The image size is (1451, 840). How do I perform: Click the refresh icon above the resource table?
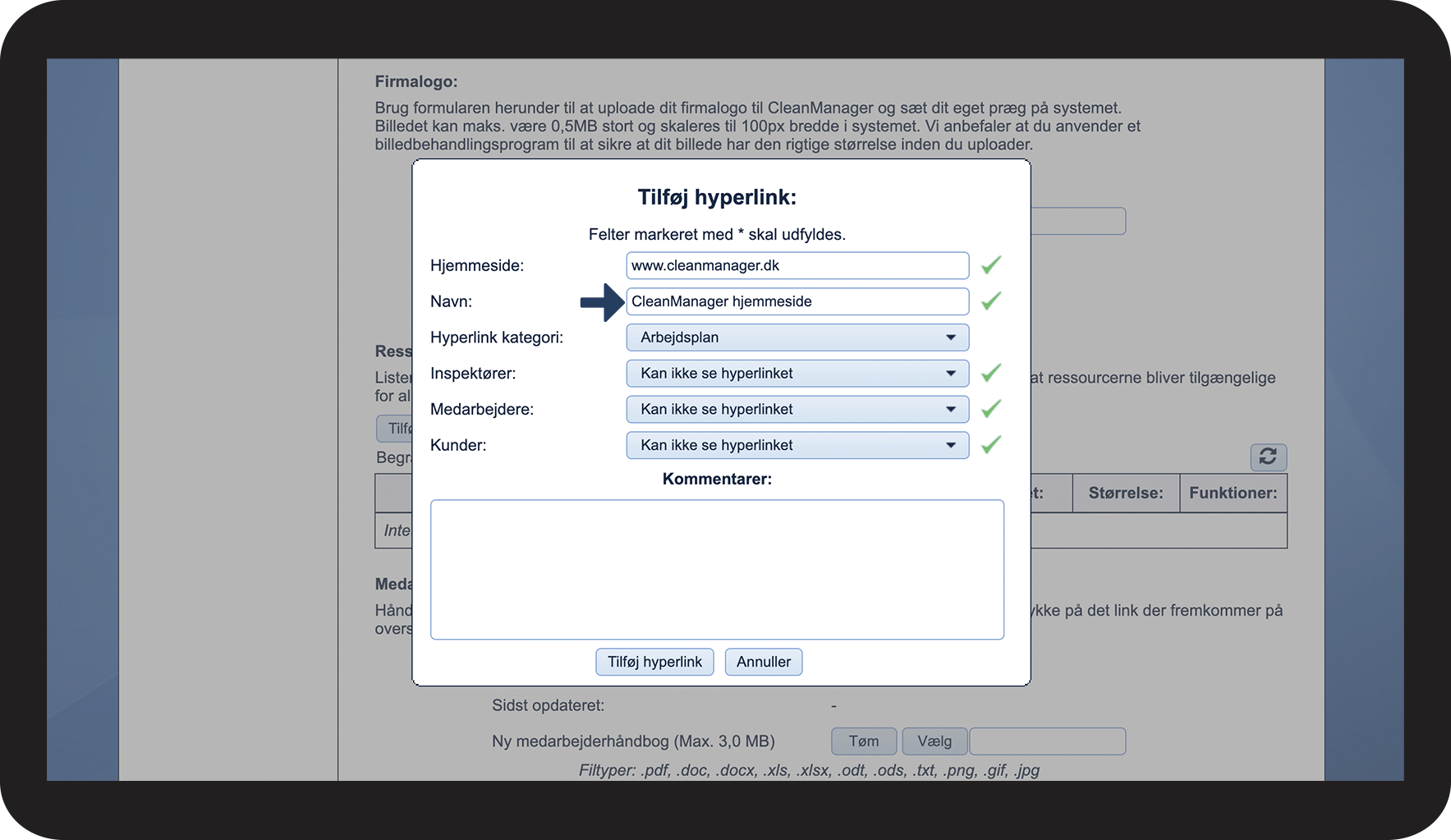(1268, 457)
